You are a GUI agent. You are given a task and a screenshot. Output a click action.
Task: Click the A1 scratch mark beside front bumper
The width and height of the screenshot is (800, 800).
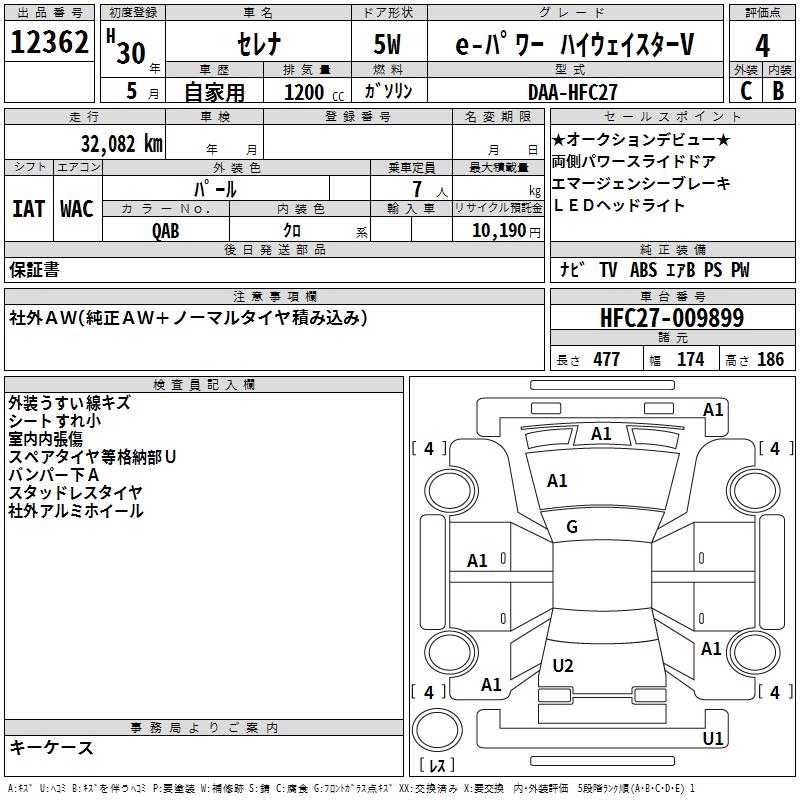pyautogui.click(x=713, y=410)
